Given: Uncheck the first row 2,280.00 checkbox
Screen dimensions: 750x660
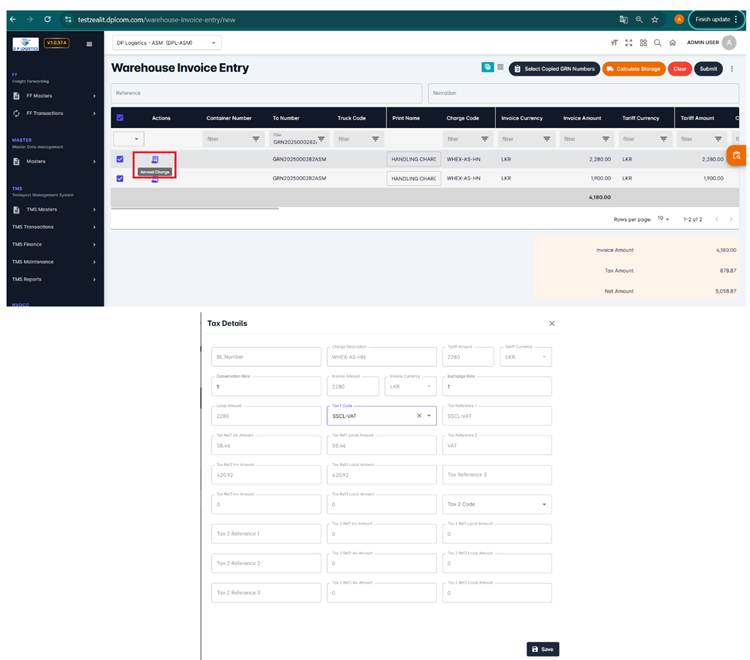Looking at the screenshot, I should [120, 159].
